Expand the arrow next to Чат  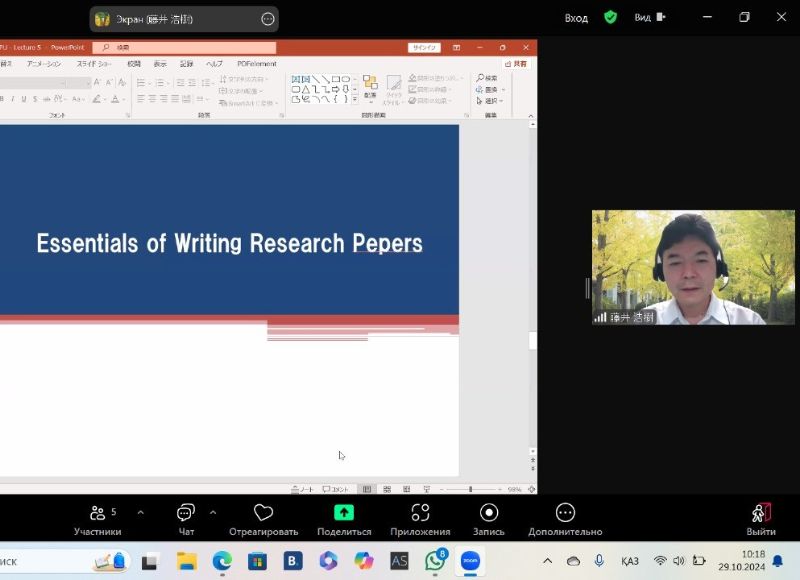pyautogui.click(x=212, y=512)
